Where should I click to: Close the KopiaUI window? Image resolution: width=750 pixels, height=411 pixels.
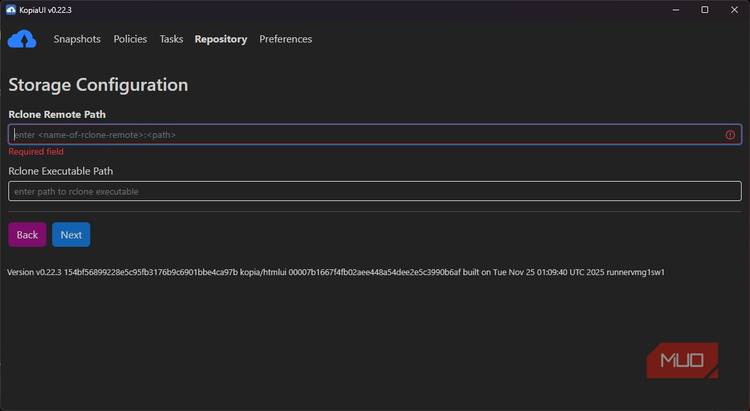point(734,10)
